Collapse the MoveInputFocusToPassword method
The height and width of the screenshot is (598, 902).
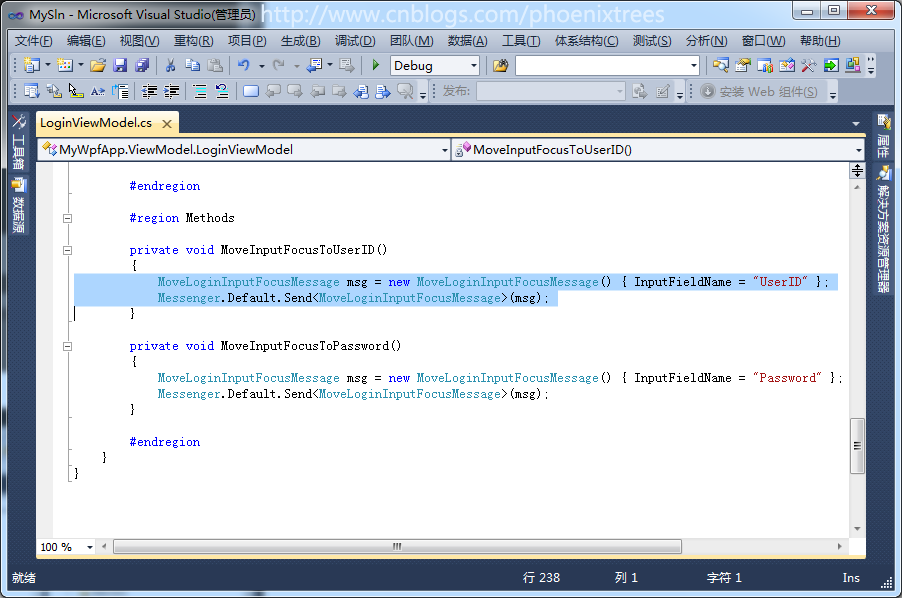coord(67,346)
